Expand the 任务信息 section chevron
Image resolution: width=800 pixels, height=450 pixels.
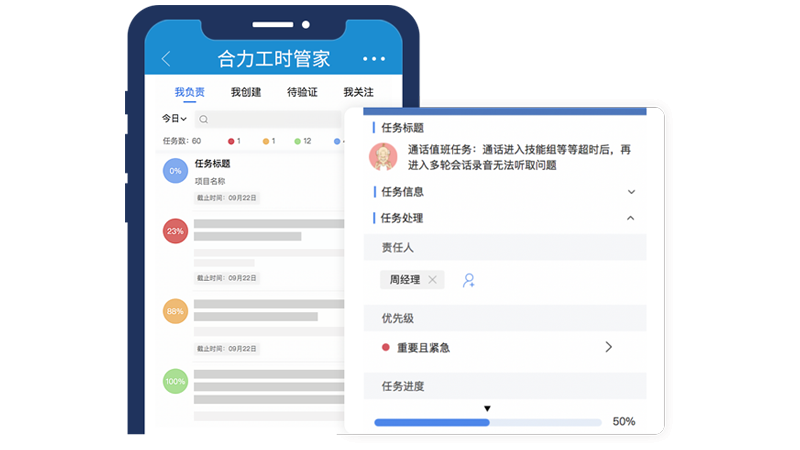631,192
